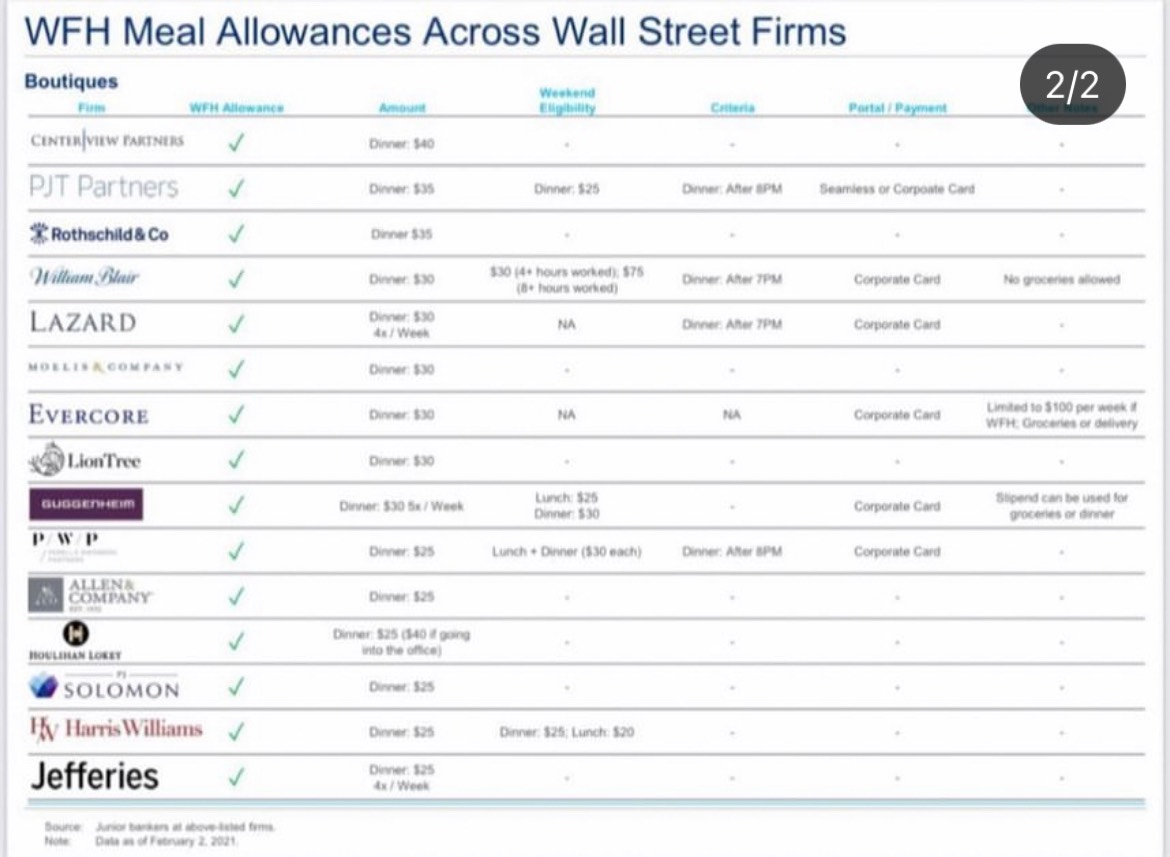Screen dimensions: 1170x857
Task: Click the checkmark in Jefferies row
Action: coord(237,777)
